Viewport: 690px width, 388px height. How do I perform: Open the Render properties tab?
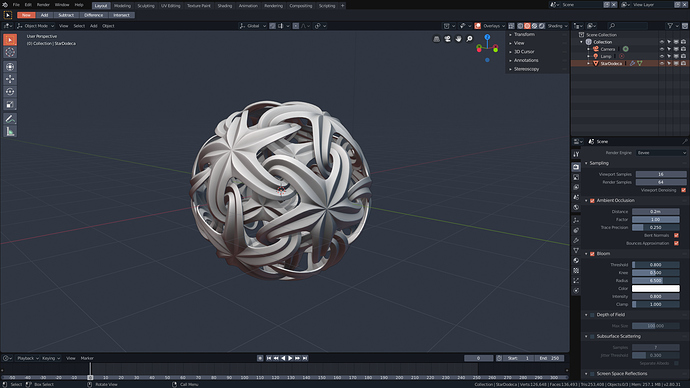pos(576,167)
